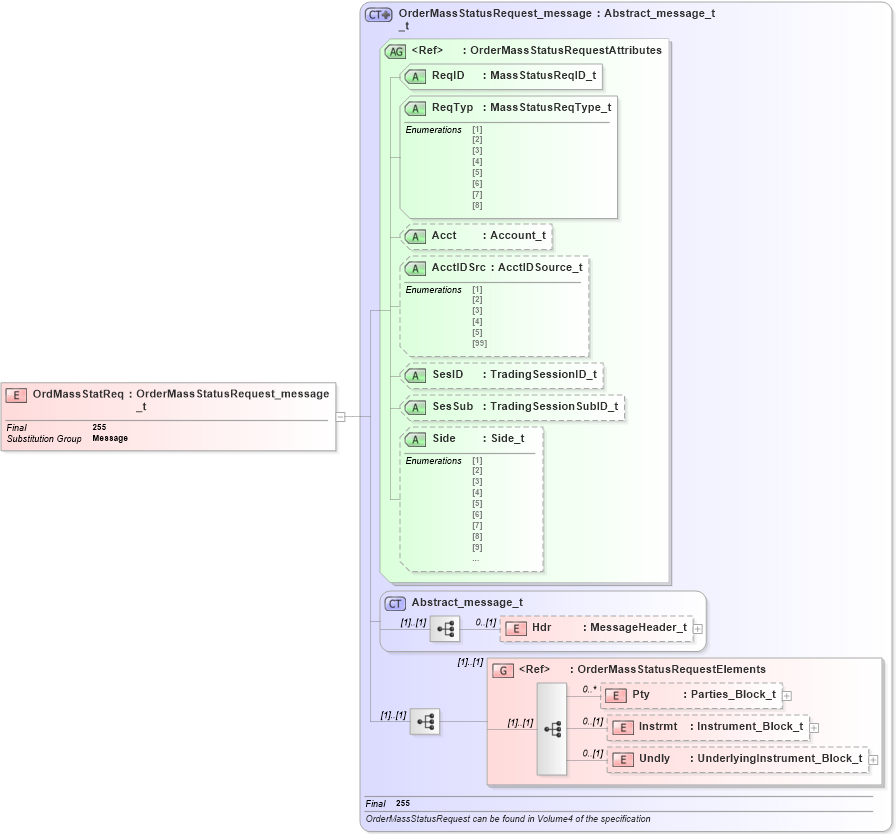Expand the Instrmt Instrument_Block_t element
This screenshot has width=896, height=834.
pyautogui.click(x=814, y=728)
